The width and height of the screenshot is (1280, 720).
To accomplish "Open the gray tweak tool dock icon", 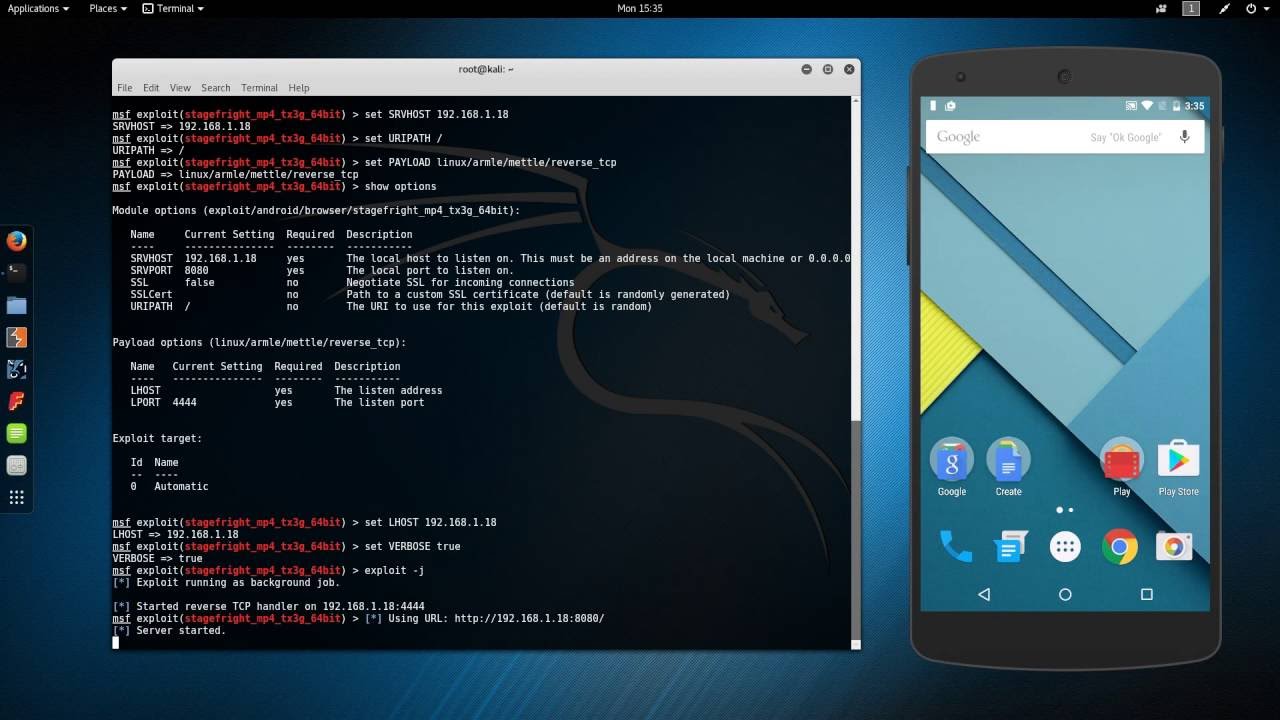I will 16,465.
